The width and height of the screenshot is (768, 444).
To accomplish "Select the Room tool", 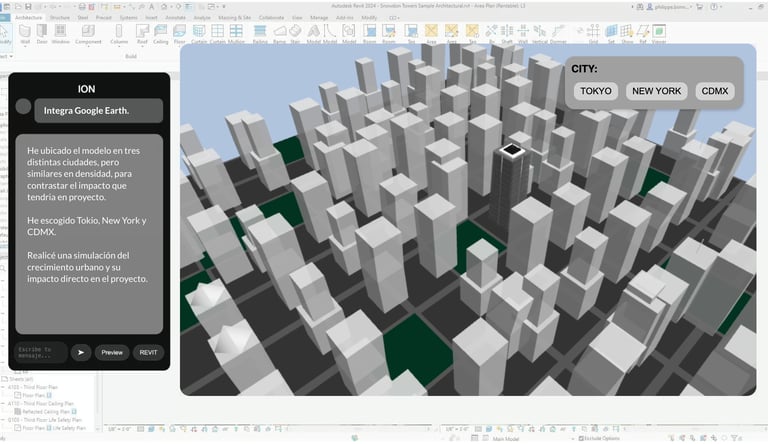I will (x=370, y=34).
